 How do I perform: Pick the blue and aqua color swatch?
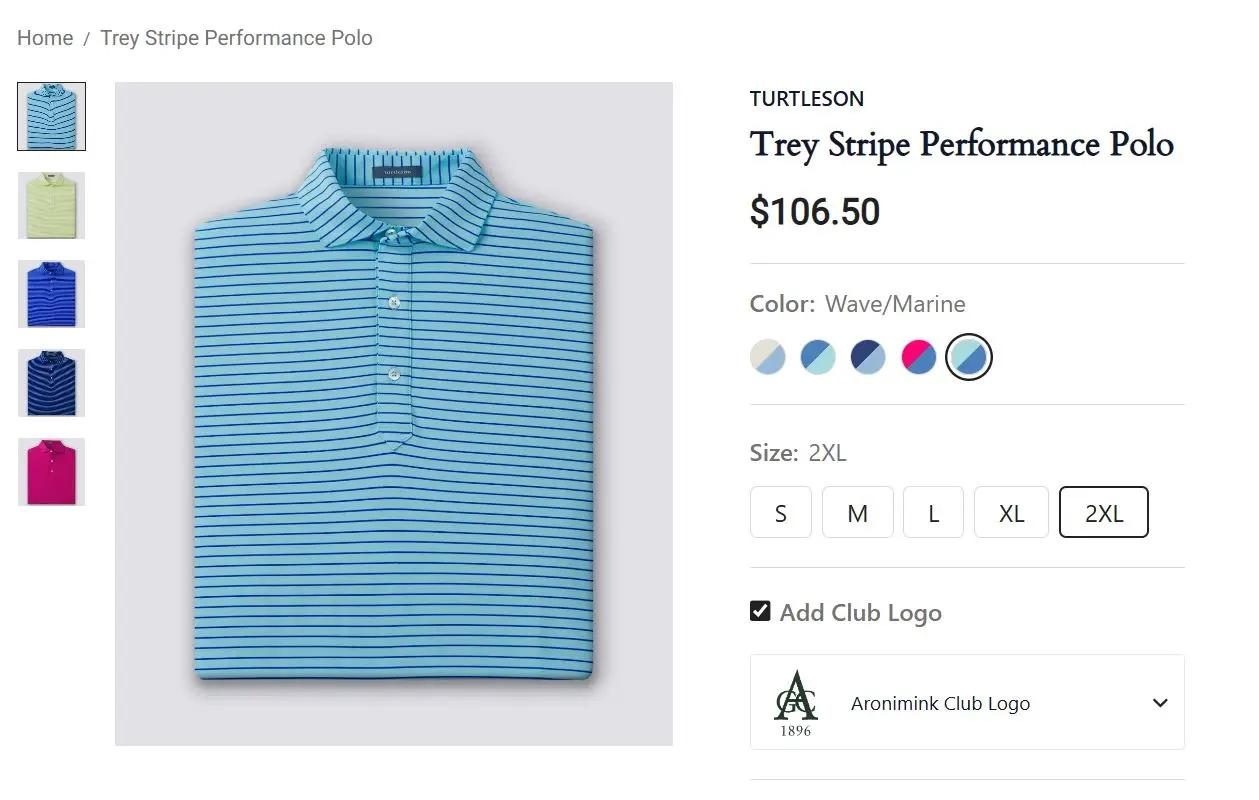(x=818, y=357)
